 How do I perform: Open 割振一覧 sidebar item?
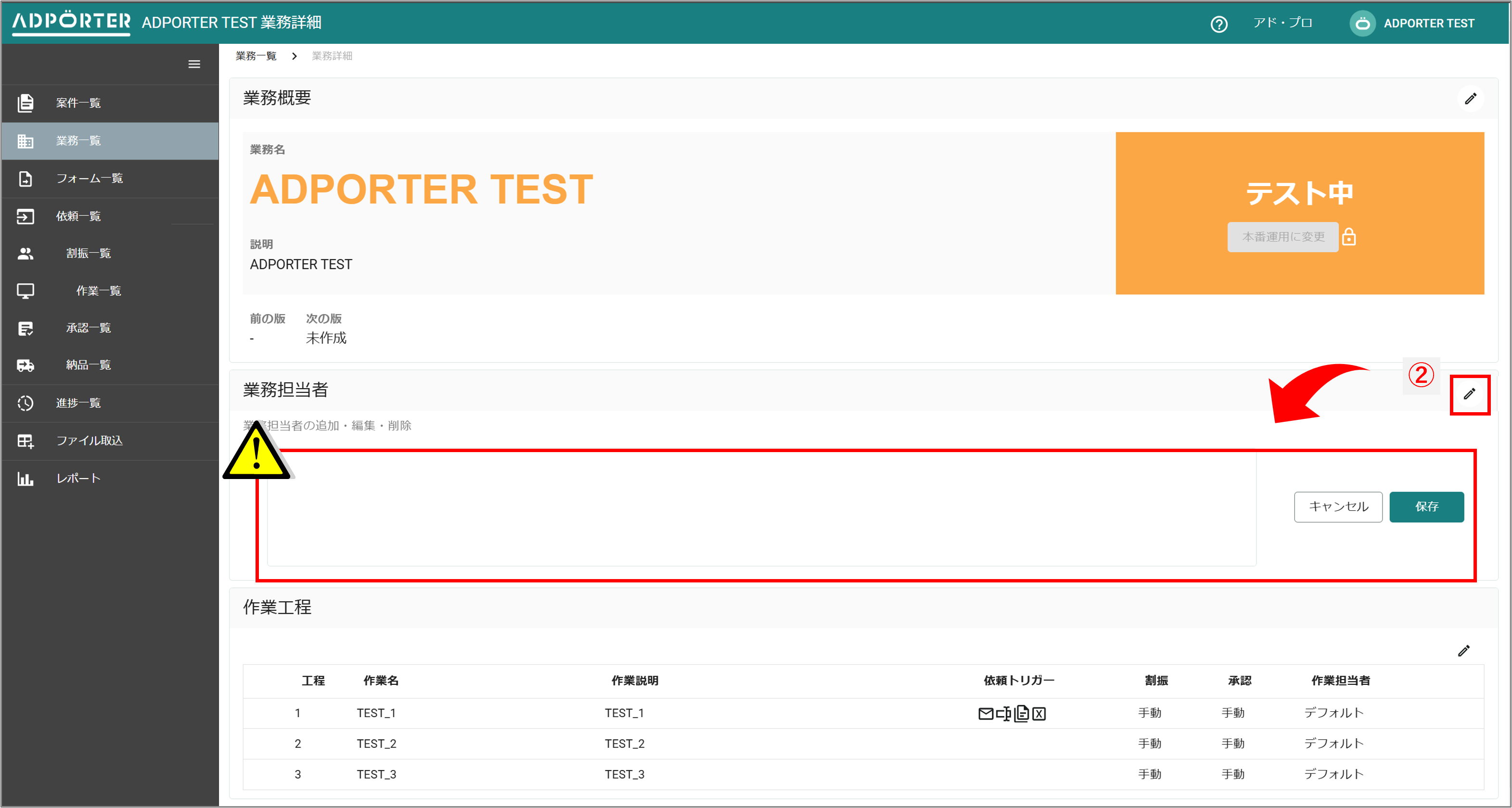click(x=110, y=253)
